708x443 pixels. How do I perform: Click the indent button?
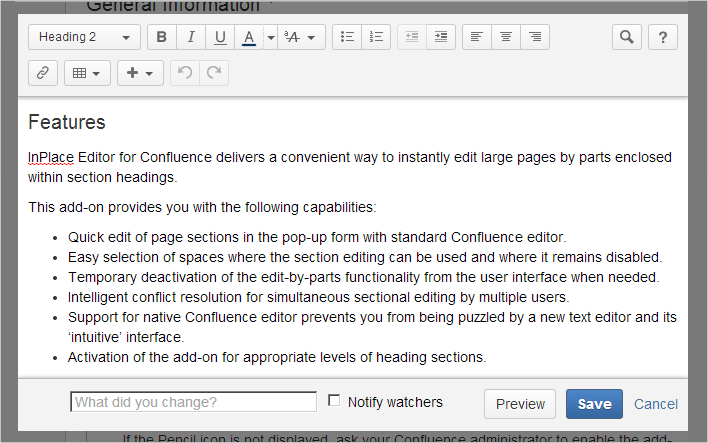[x=441, y=37]
